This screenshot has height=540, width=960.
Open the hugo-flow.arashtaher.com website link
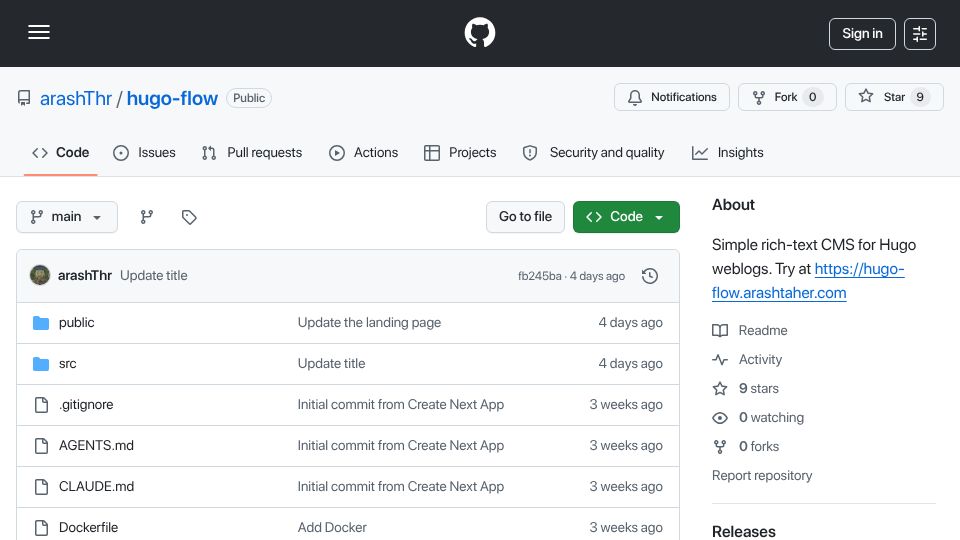(x=808, y=281)
